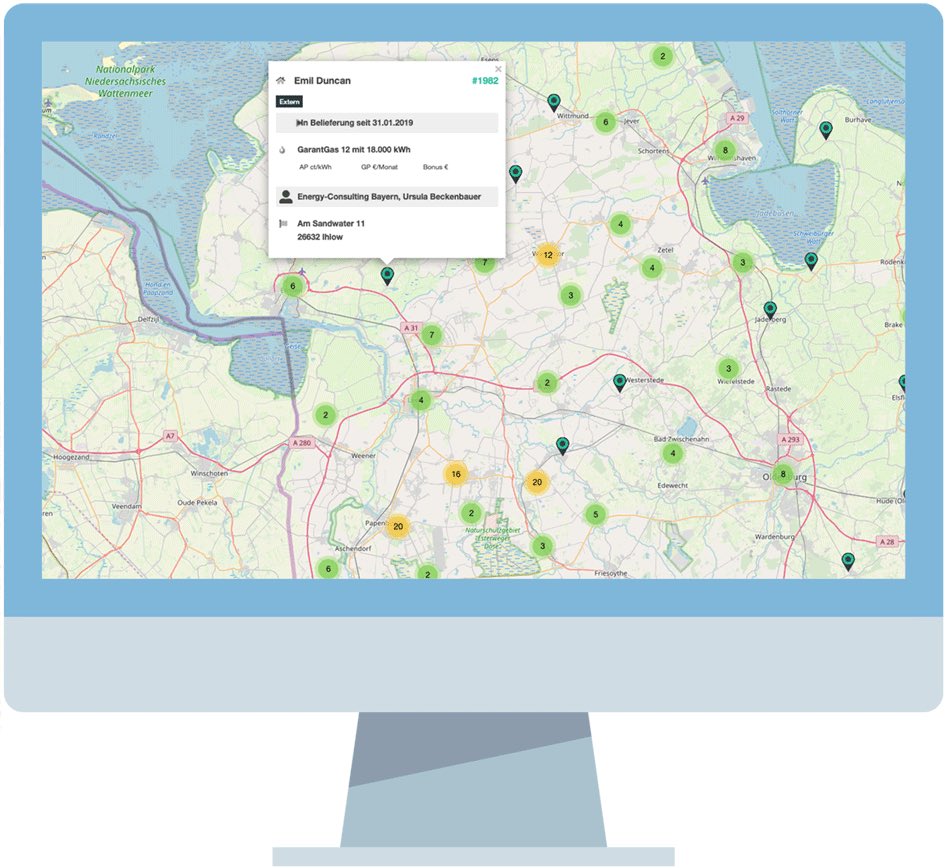Expand the yellow cluster marker 12
The width and height of the screenshot is (945, 868).
coord(548,255)
